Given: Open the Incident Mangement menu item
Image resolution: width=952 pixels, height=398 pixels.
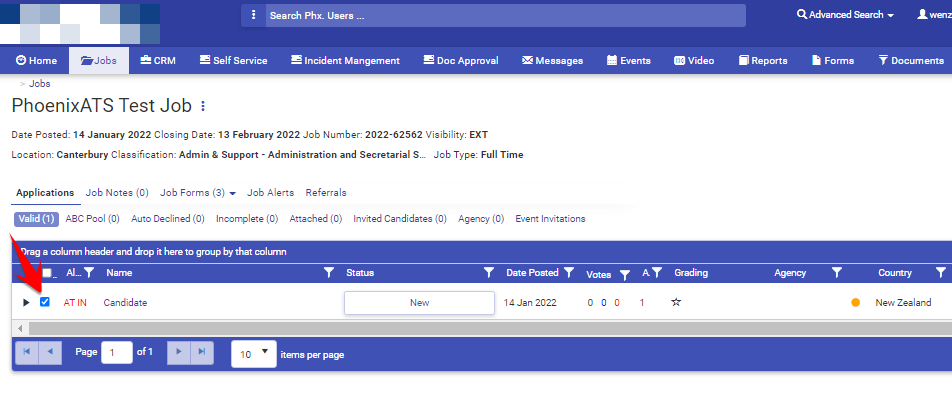Looking at the screenshot, I should coord(345,61).
